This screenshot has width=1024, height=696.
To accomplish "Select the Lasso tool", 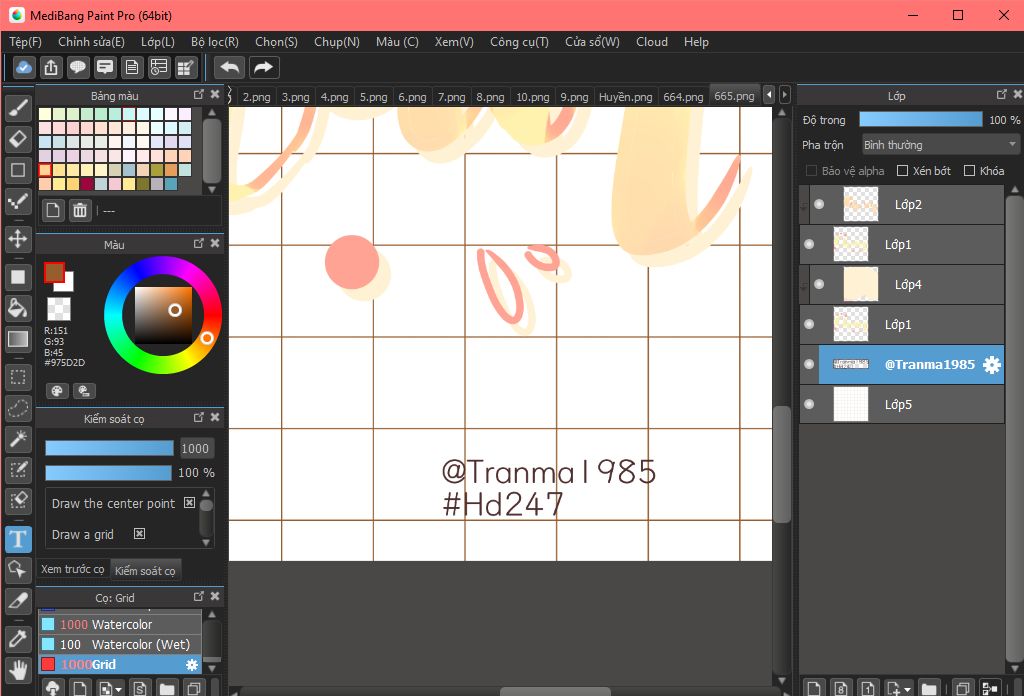I will tap(18, 409).
